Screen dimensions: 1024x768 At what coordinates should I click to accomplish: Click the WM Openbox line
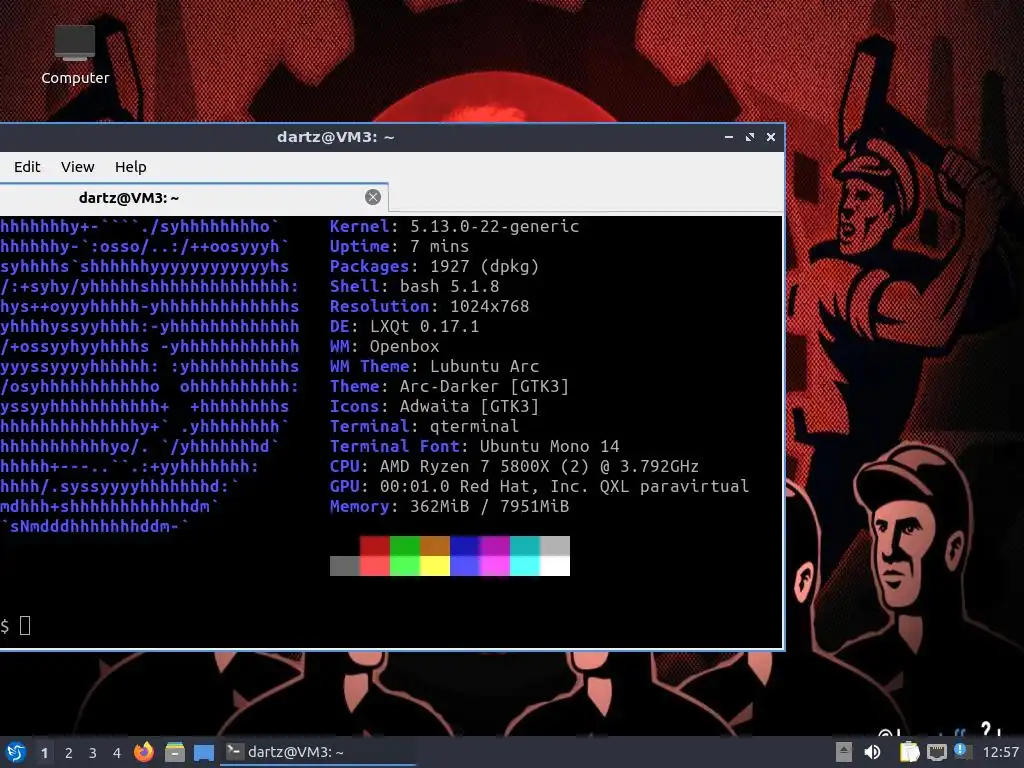385,346
